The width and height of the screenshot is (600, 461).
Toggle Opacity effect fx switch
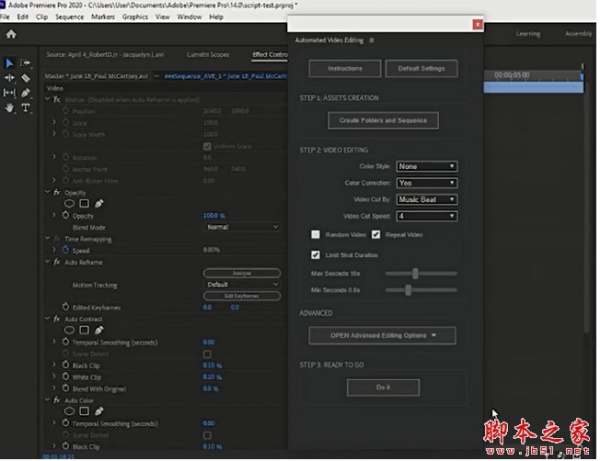(57, 192)
